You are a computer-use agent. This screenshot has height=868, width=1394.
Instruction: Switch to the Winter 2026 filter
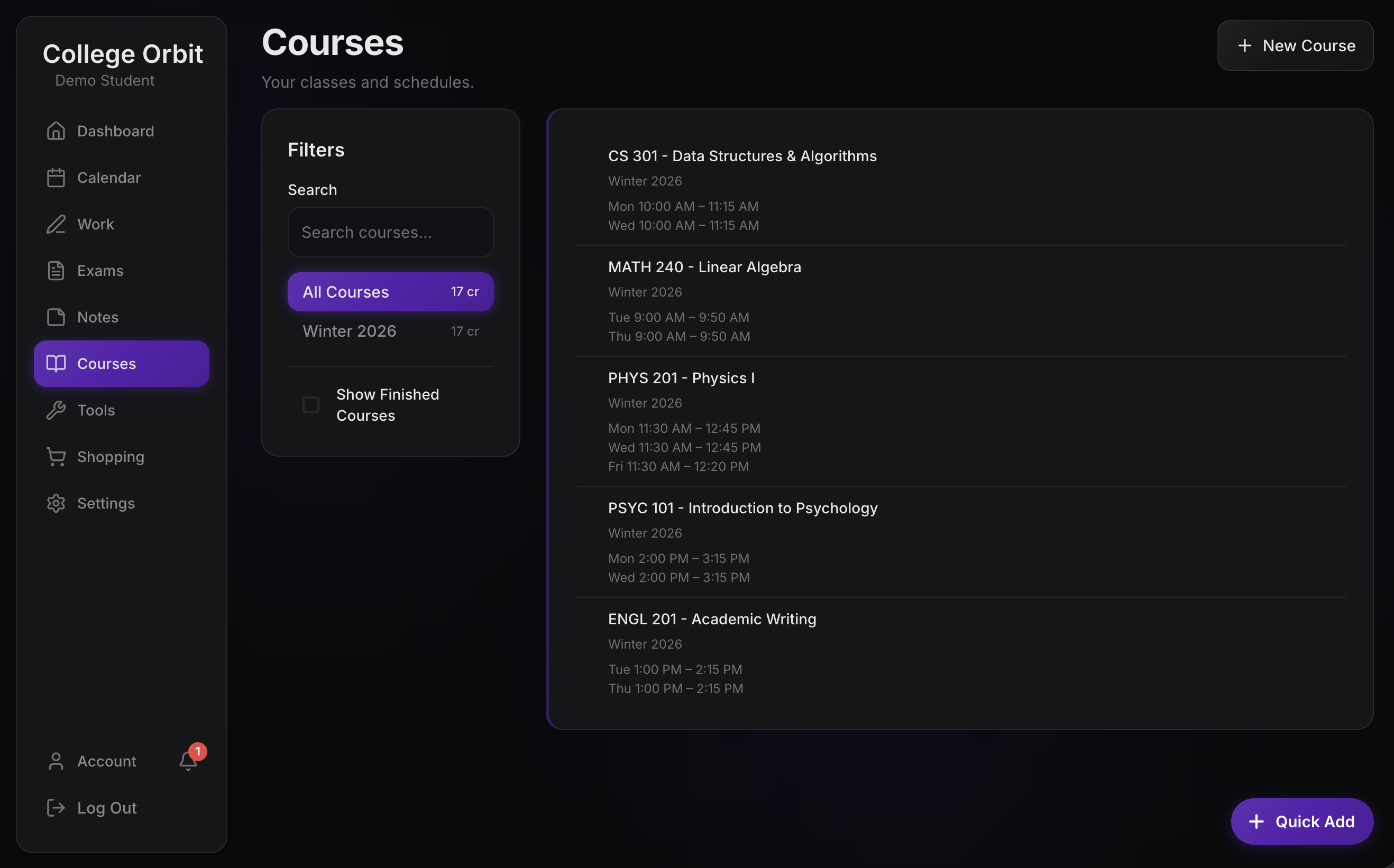pos(390,331)
